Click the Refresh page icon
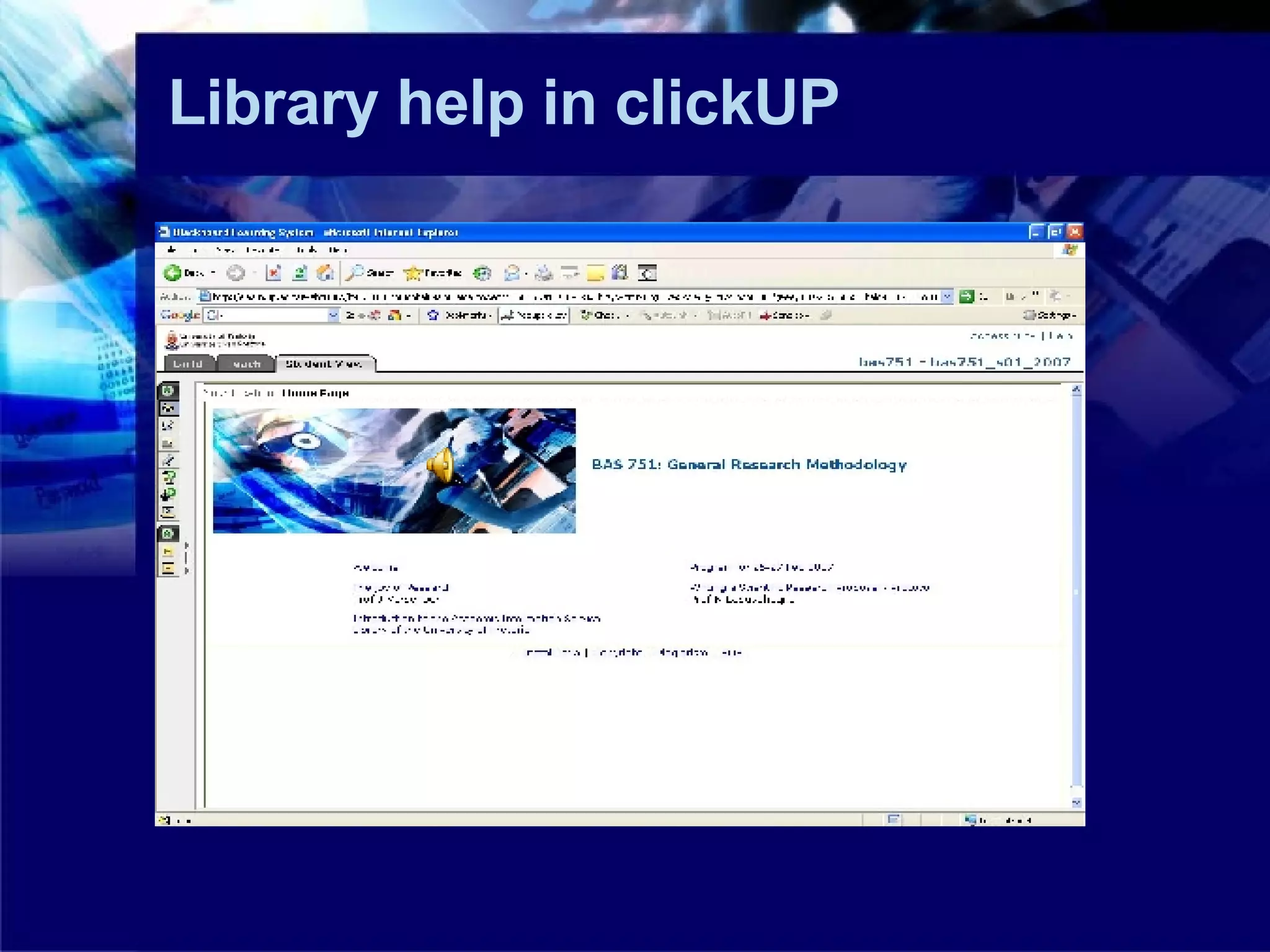 [300, 273]
